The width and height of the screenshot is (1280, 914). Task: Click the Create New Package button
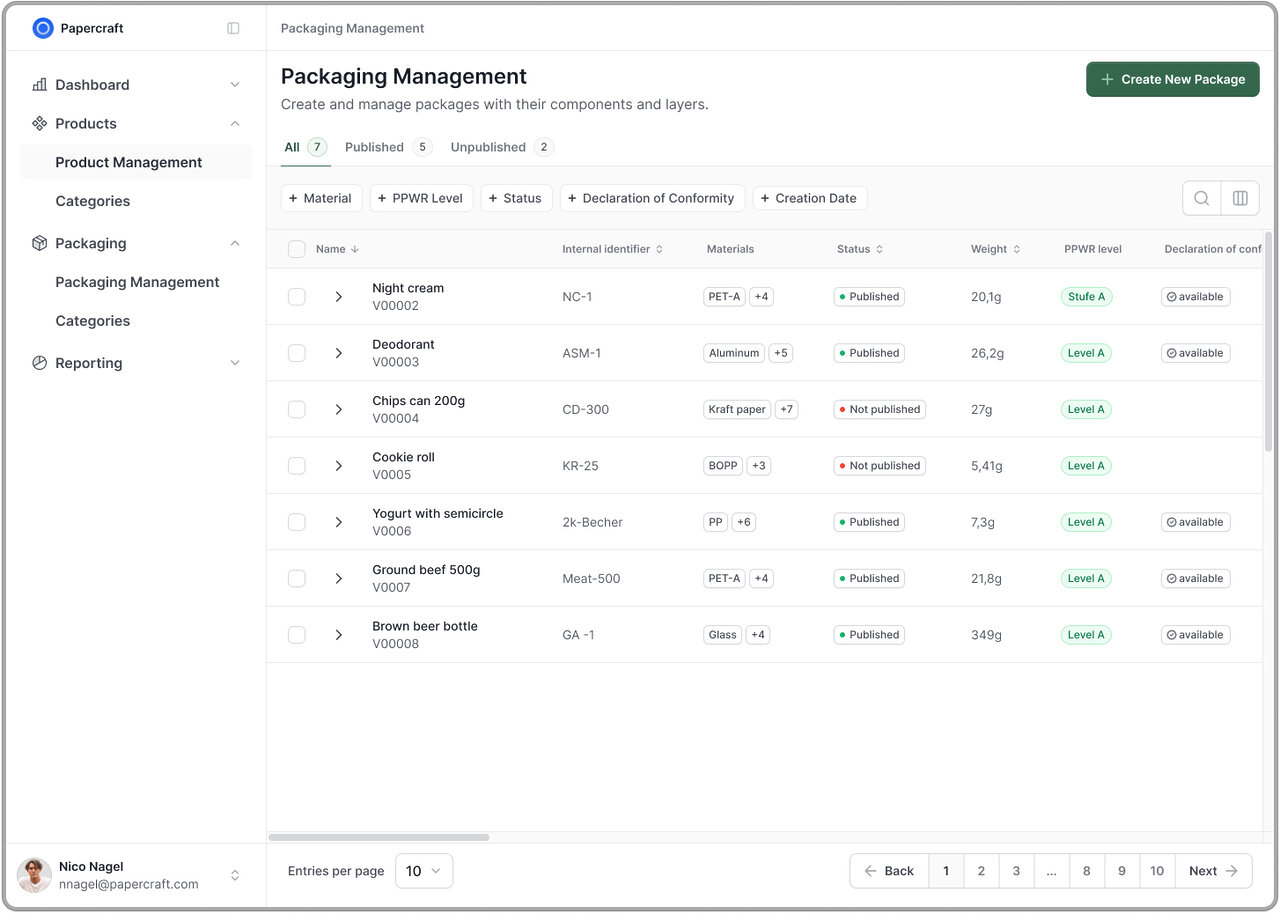click(x=1172, y=79)
